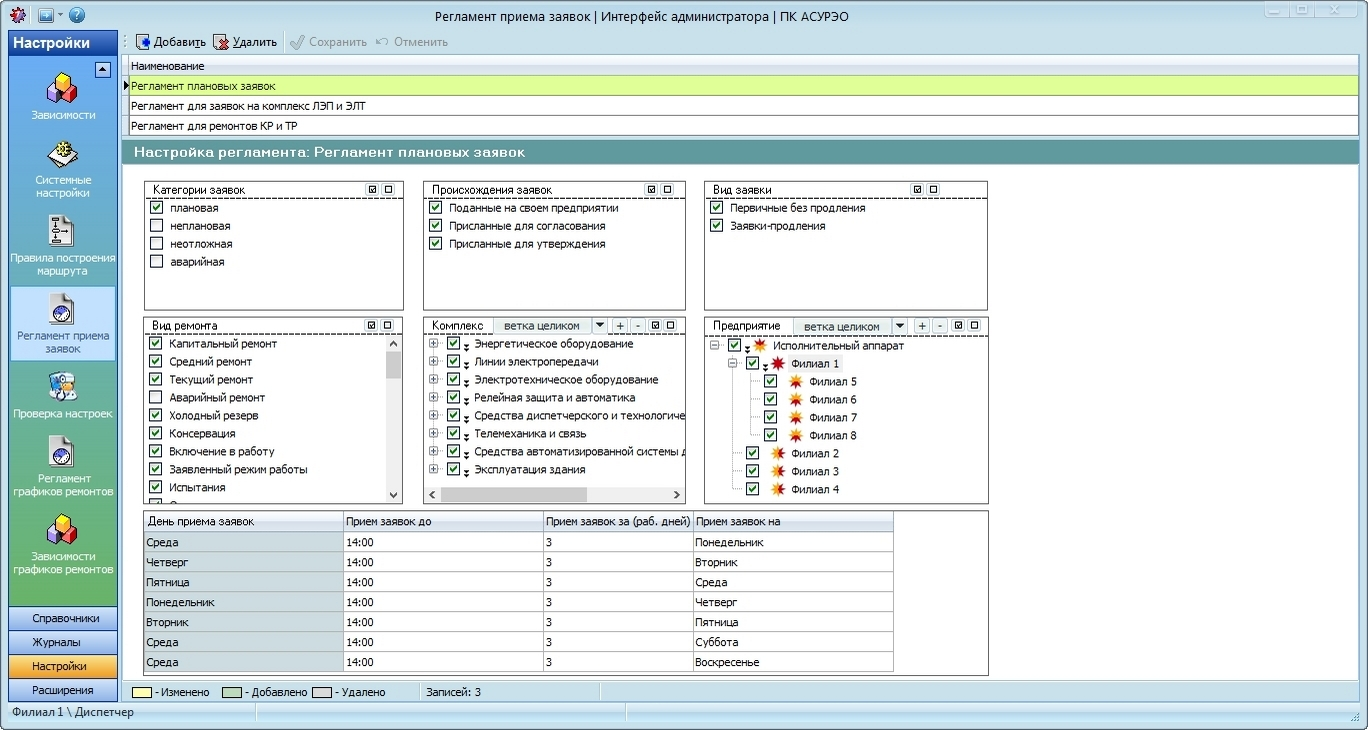Enable the неплановая category checkbox
The width and height of the screenshot is (1368, 730).
coord(156,226)
